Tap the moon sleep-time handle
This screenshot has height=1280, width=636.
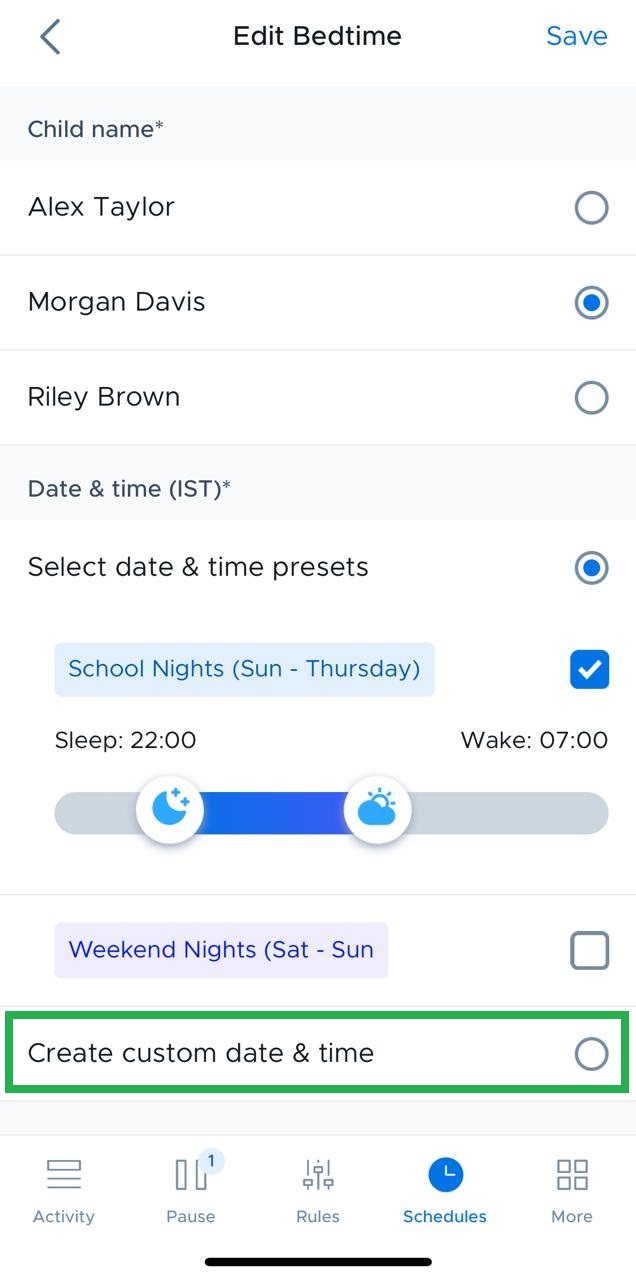(x=171, y=810)
